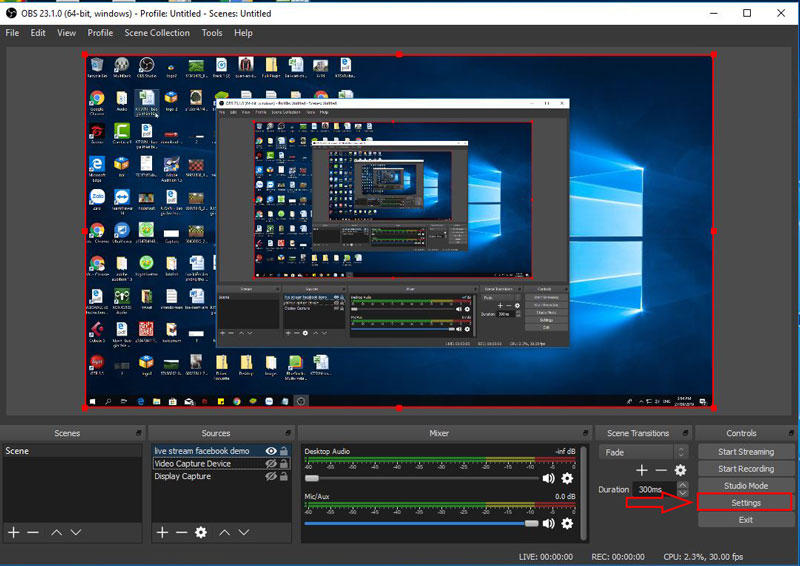Increase transition duration with the up arrow

point(683,485)
